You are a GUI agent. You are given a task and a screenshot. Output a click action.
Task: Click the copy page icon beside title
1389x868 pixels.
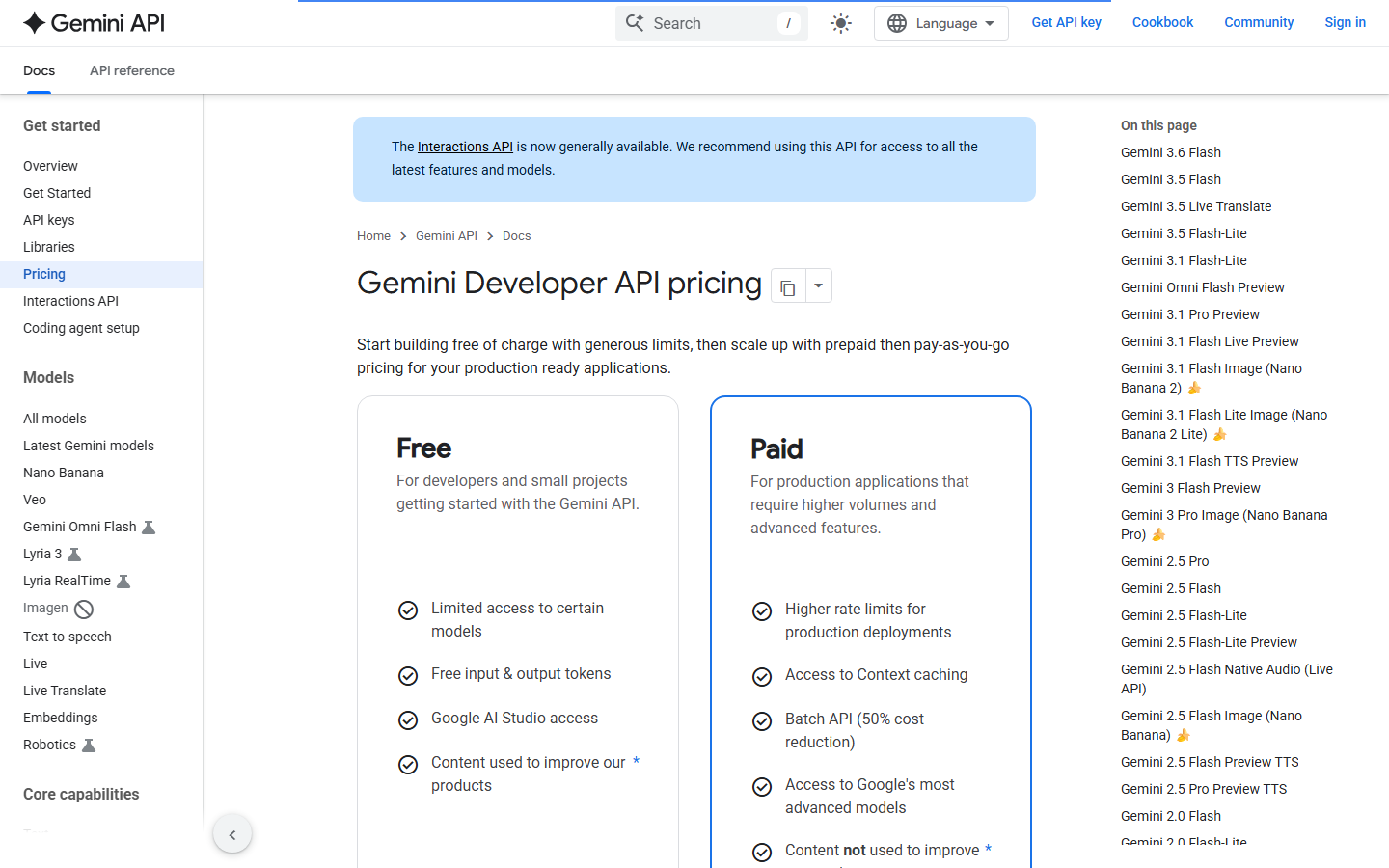(788, 286)
